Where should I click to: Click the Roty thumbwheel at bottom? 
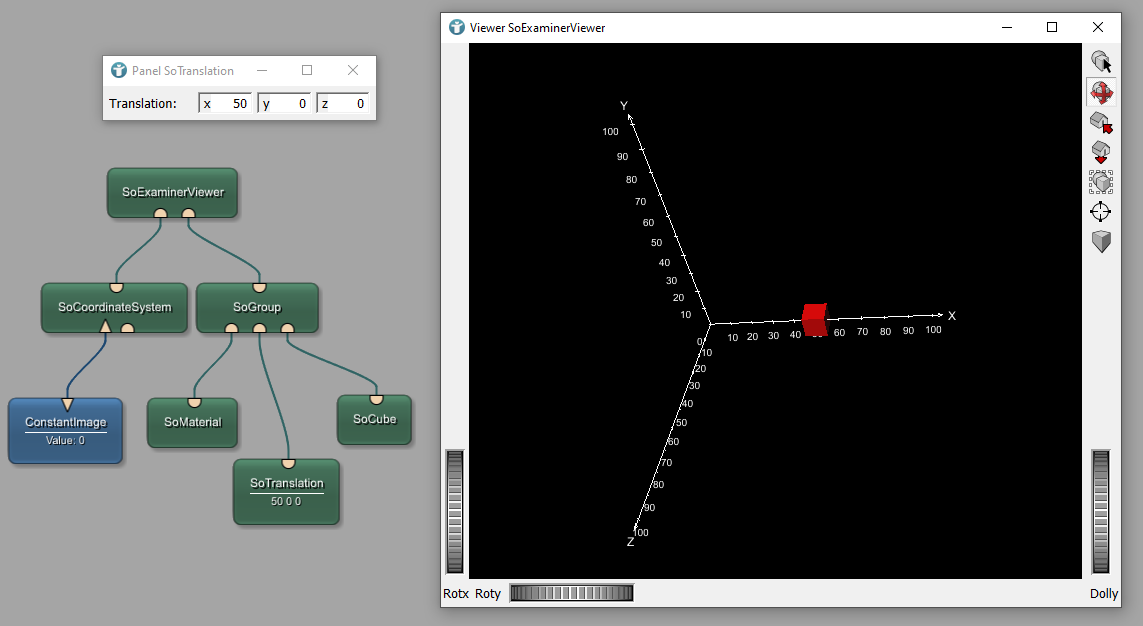571,593
